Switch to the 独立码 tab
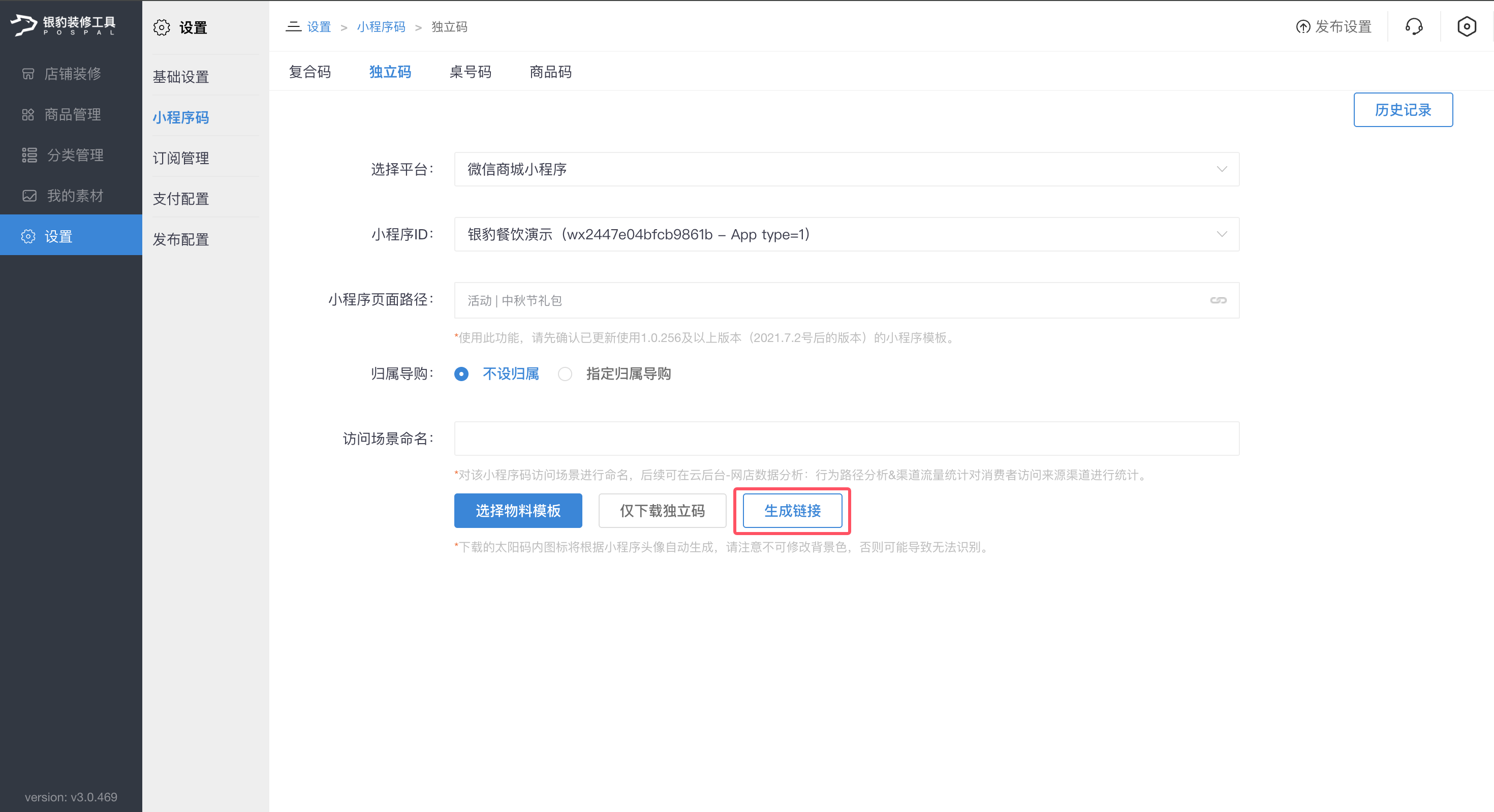This screenshot has height=812, width=1494. [390, 72]
